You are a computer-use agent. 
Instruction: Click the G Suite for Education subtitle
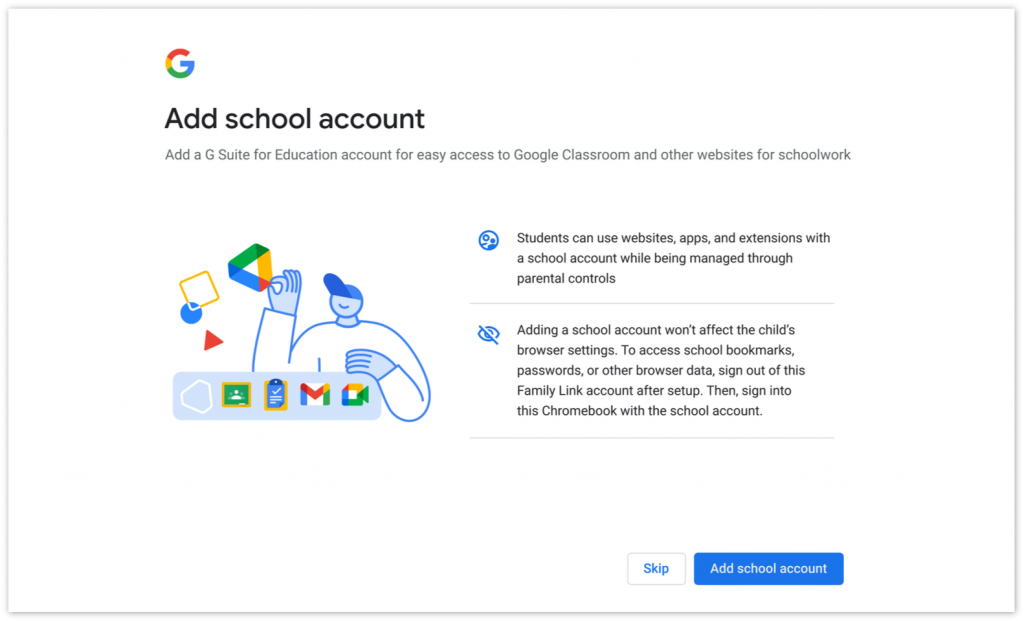pyautogui.click(x=507, y=155)
